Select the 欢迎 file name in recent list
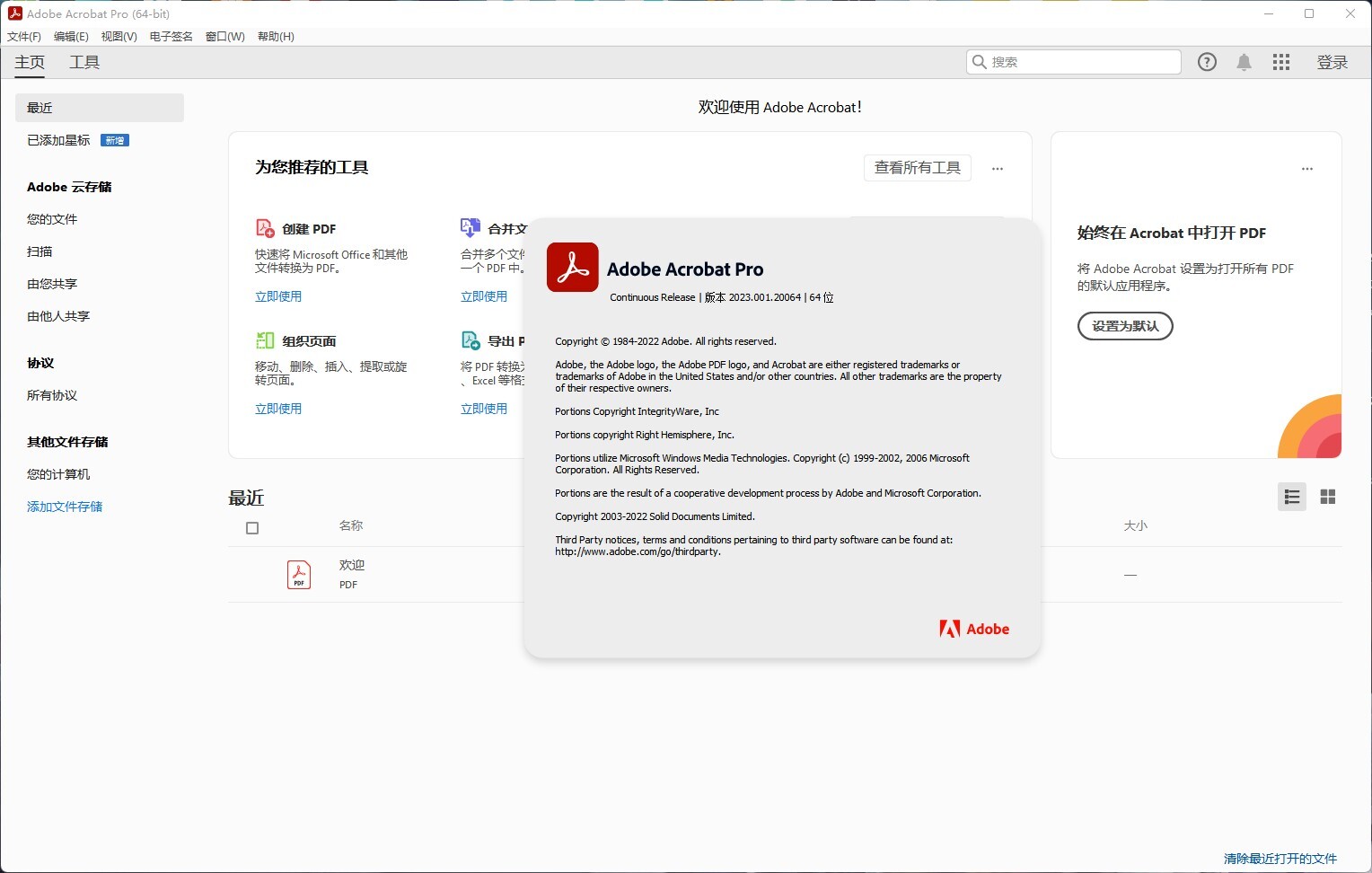The image size is (1372, 873). click(x=352, y=565)
